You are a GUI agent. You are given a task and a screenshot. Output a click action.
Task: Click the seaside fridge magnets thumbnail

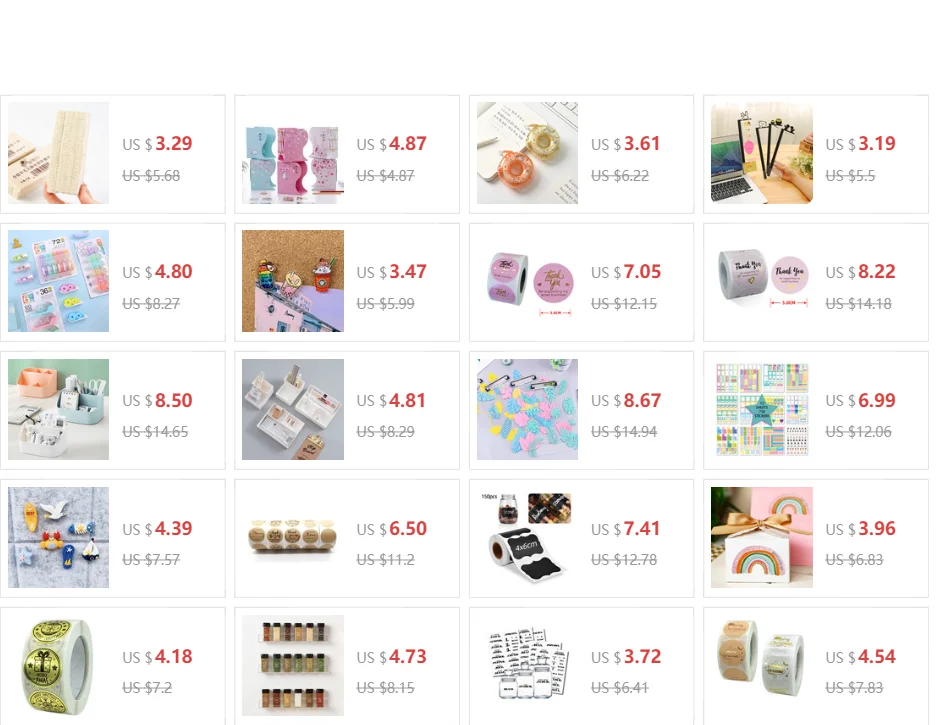click(58, 537)
